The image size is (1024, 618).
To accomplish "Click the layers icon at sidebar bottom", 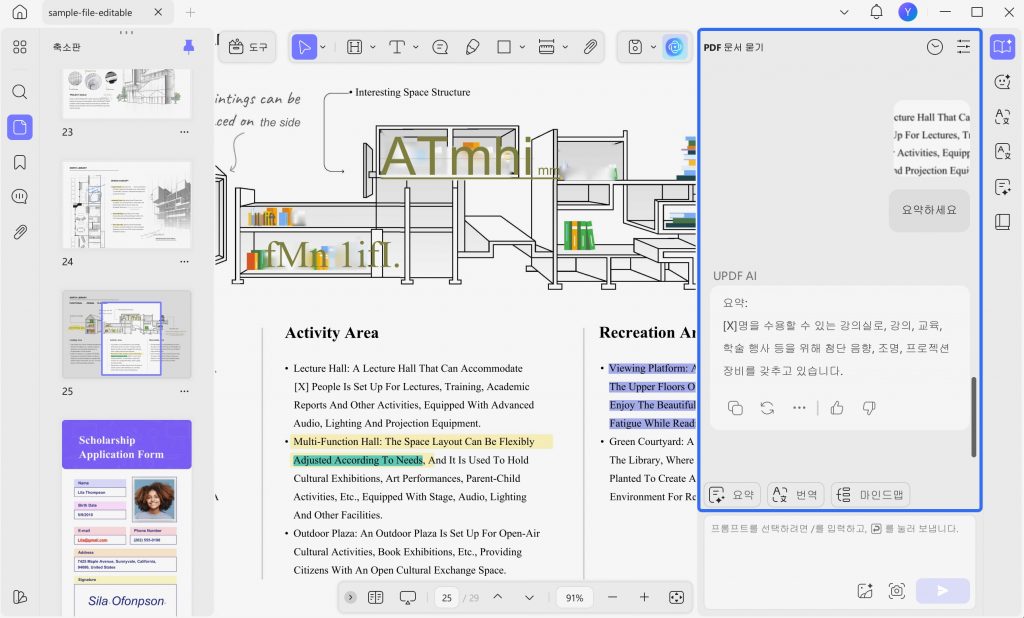I will pyautogui.click(x=20, y=597).
